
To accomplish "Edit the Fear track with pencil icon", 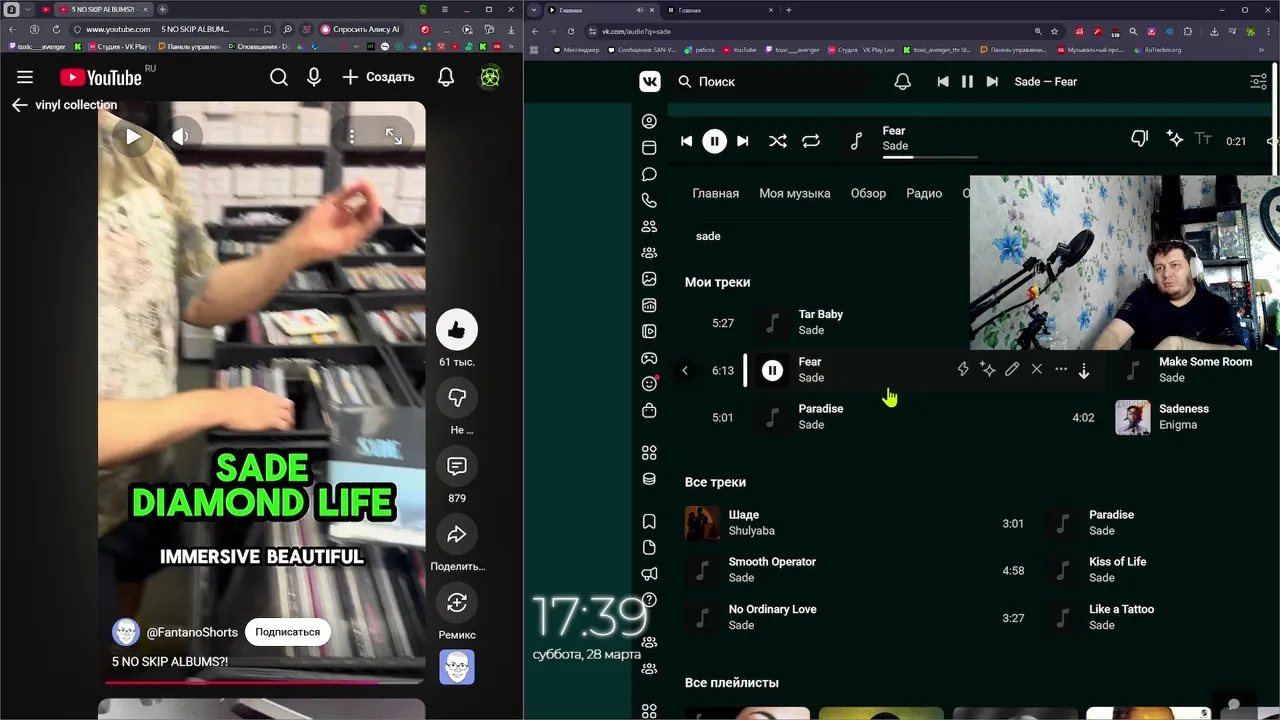I will click(x=1012, y=369).
